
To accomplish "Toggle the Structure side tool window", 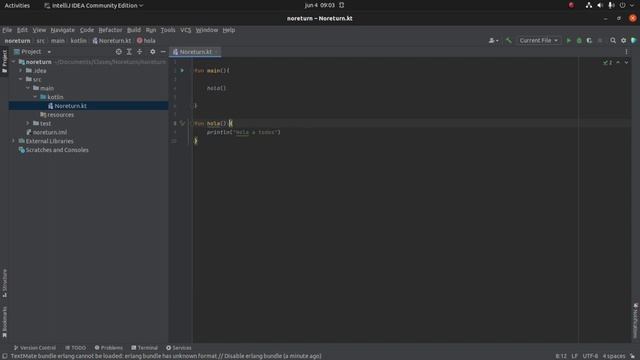I will coord(4,283).
